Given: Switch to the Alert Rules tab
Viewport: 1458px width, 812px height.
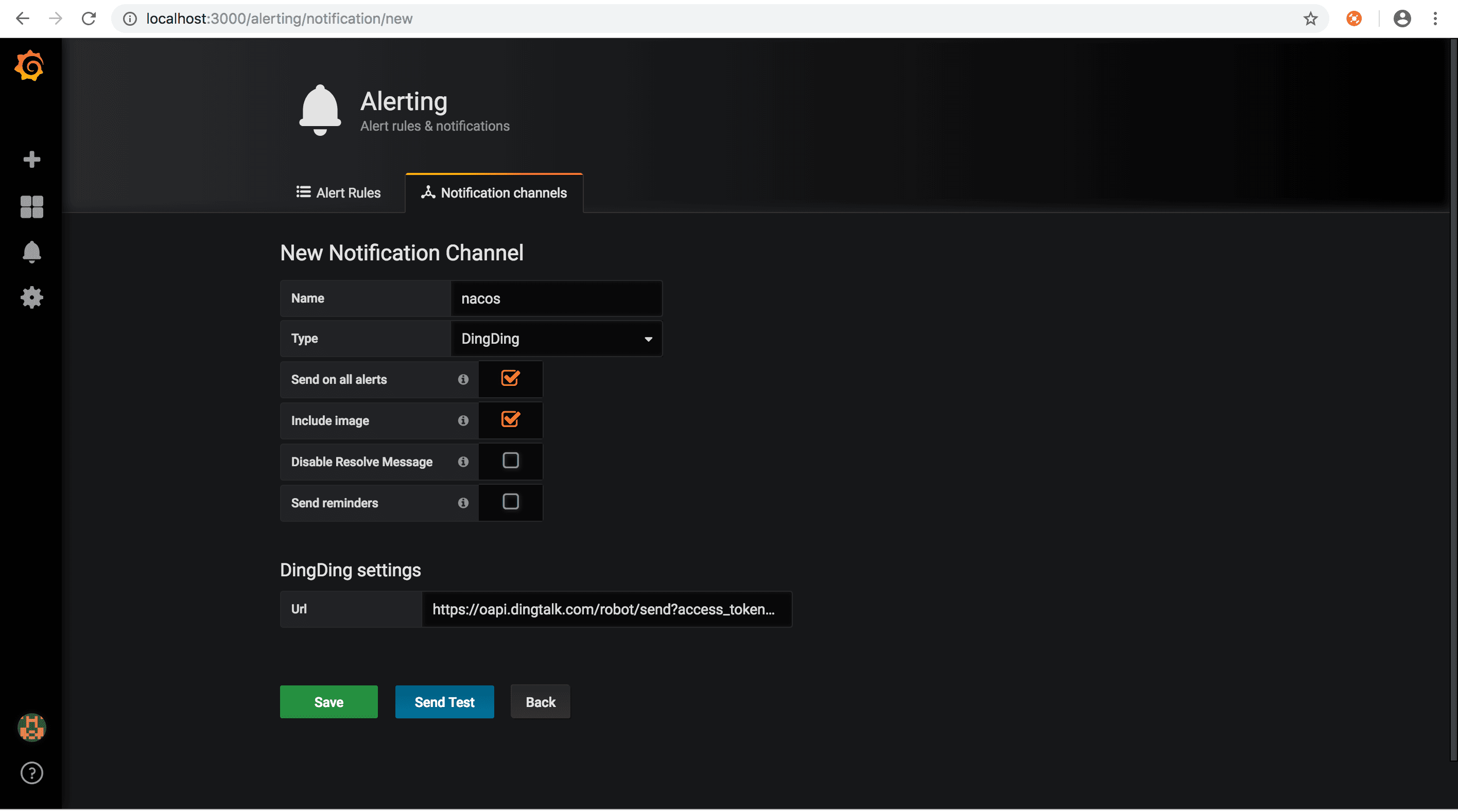Looking at the screenshot, I should tap(338, 193).
